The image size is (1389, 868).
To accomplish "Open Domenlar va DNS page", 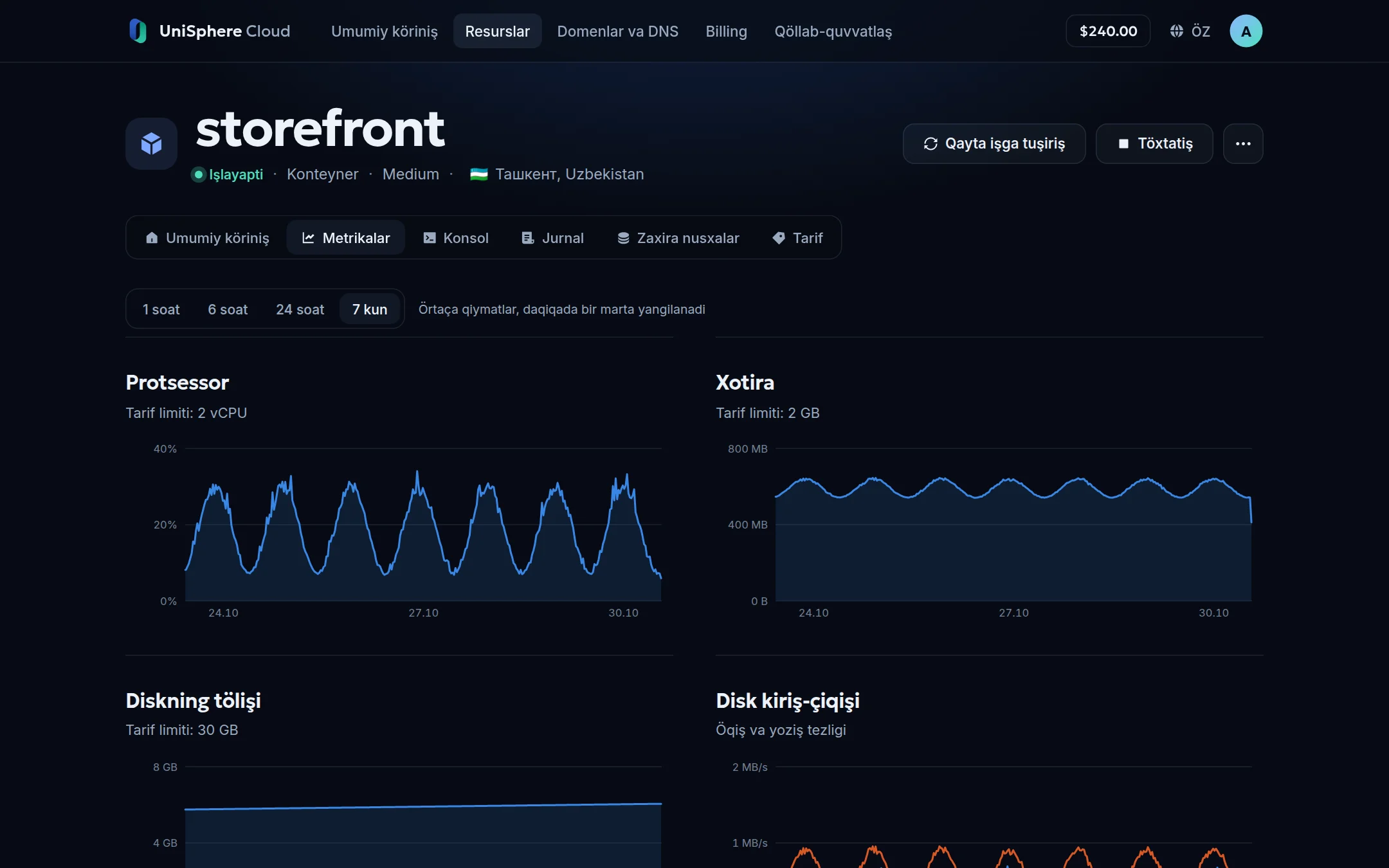I will [617, 31].
